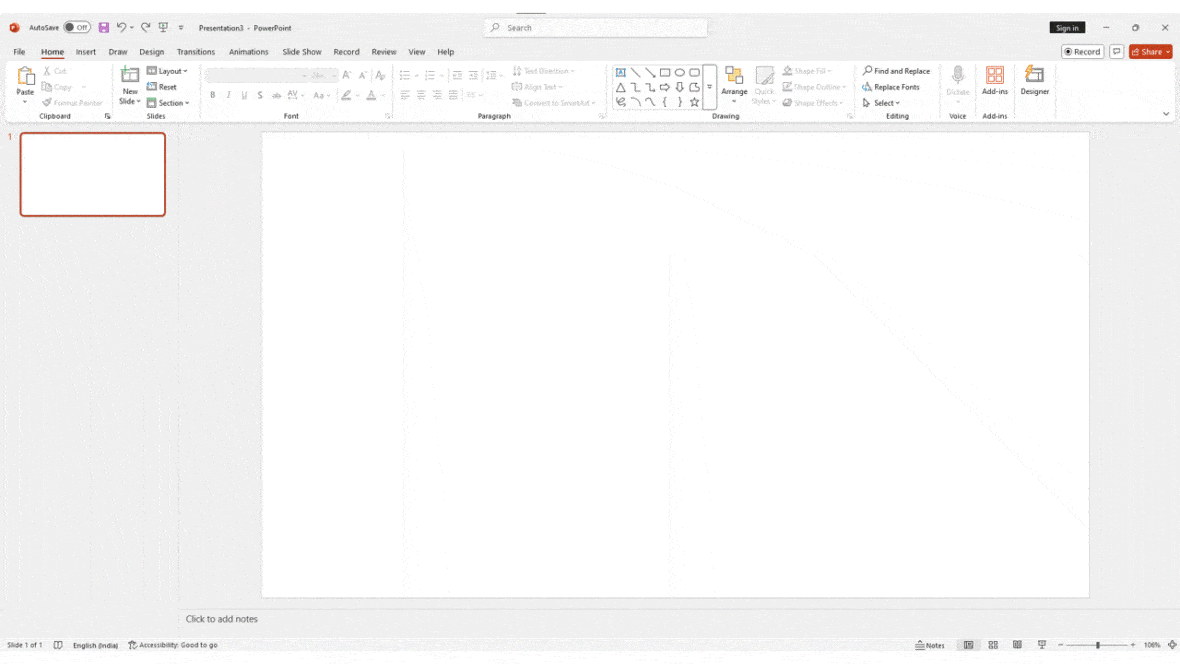Click the Save icon in title bar
The width and height of the screenshot is (1180, 664).
pyautogui.click(x=103, y=28)
